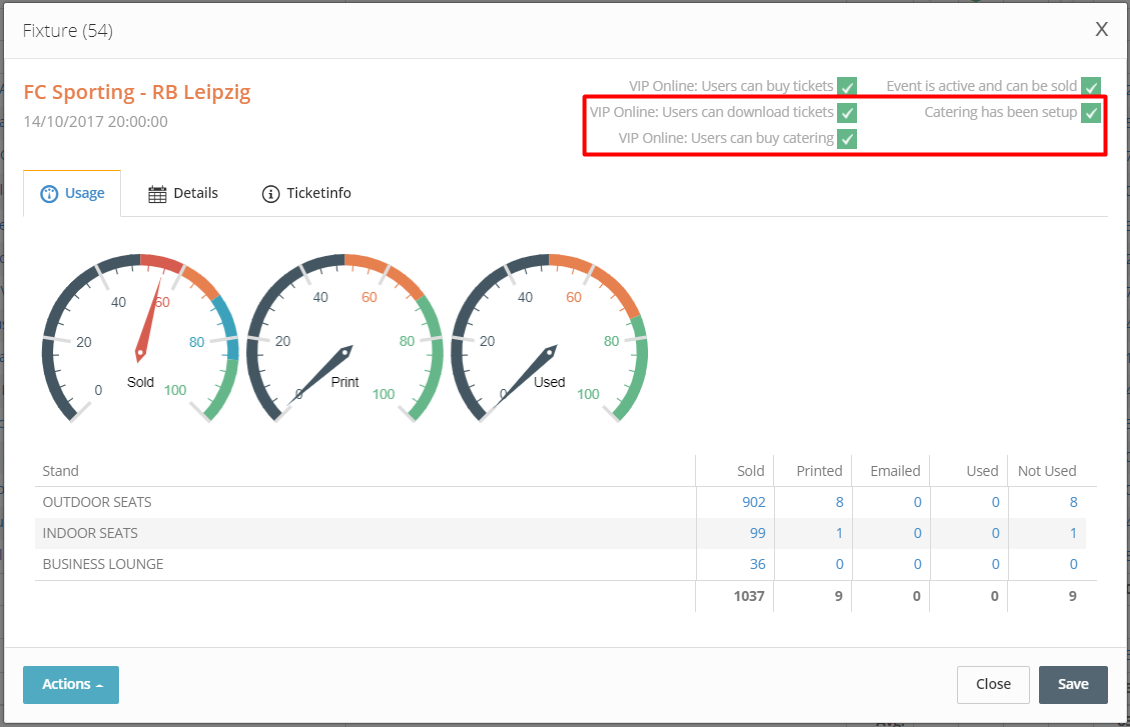The width and height of the screenshot is (1130, 727).
Task: Open sold count 99 for Indoor Seats
Action: tap(757, 533)
